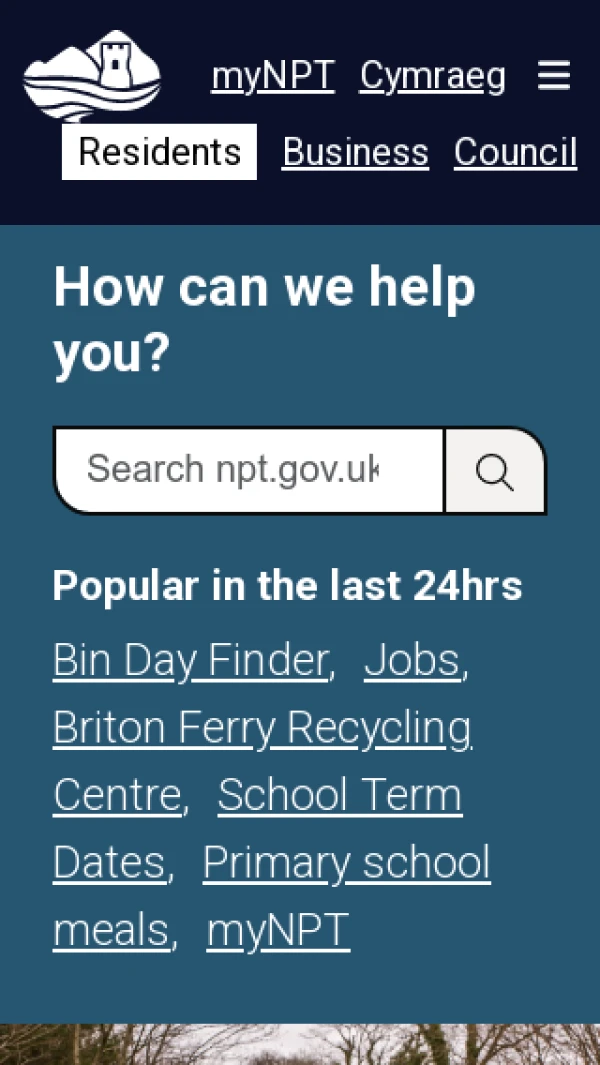Visit the Jobs popular link

pyautogui.click(x=412, y=660)
